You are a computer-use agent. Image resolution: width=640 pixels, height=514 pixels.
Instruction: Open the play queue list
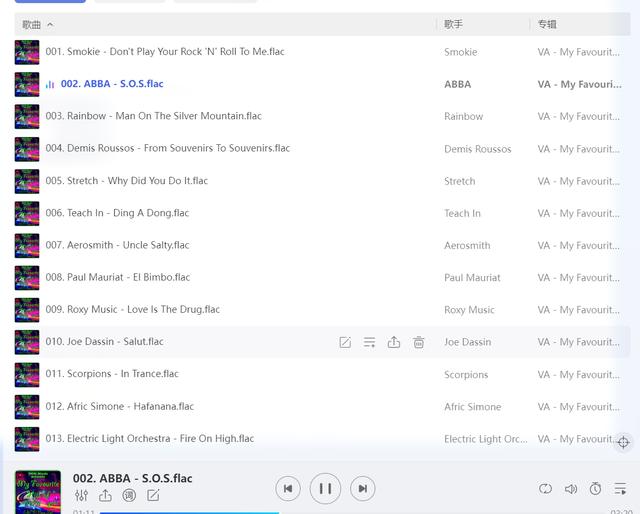click(x=620, y=488)
